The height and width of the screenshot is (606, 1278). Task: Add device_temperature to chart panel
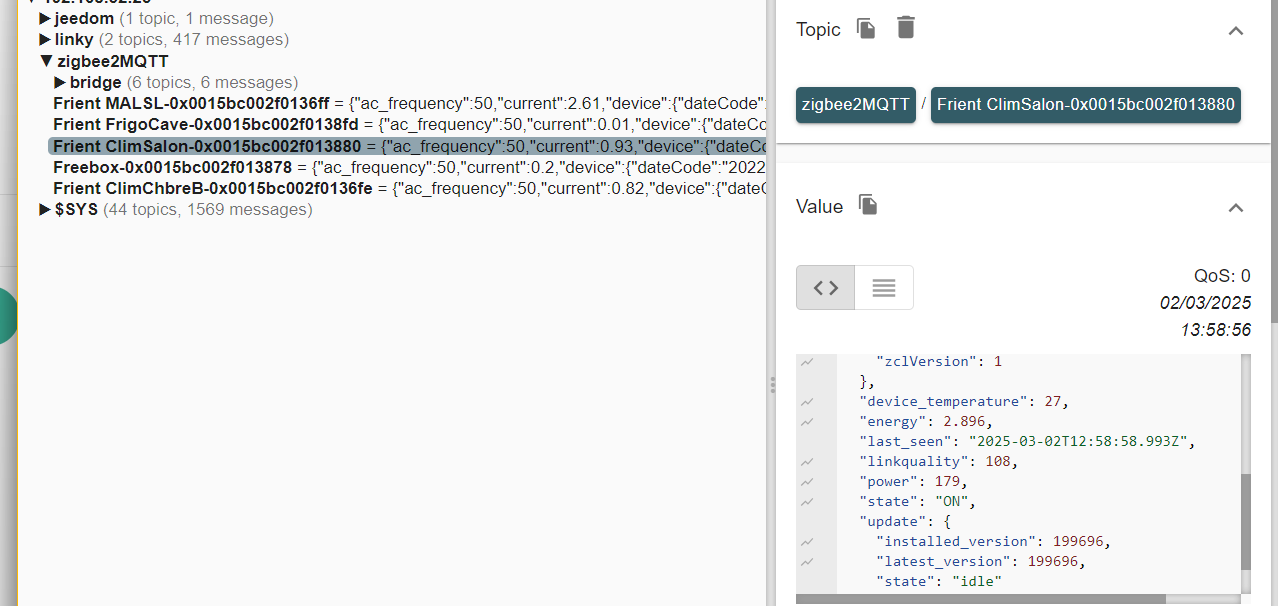(x=806, y=401)
